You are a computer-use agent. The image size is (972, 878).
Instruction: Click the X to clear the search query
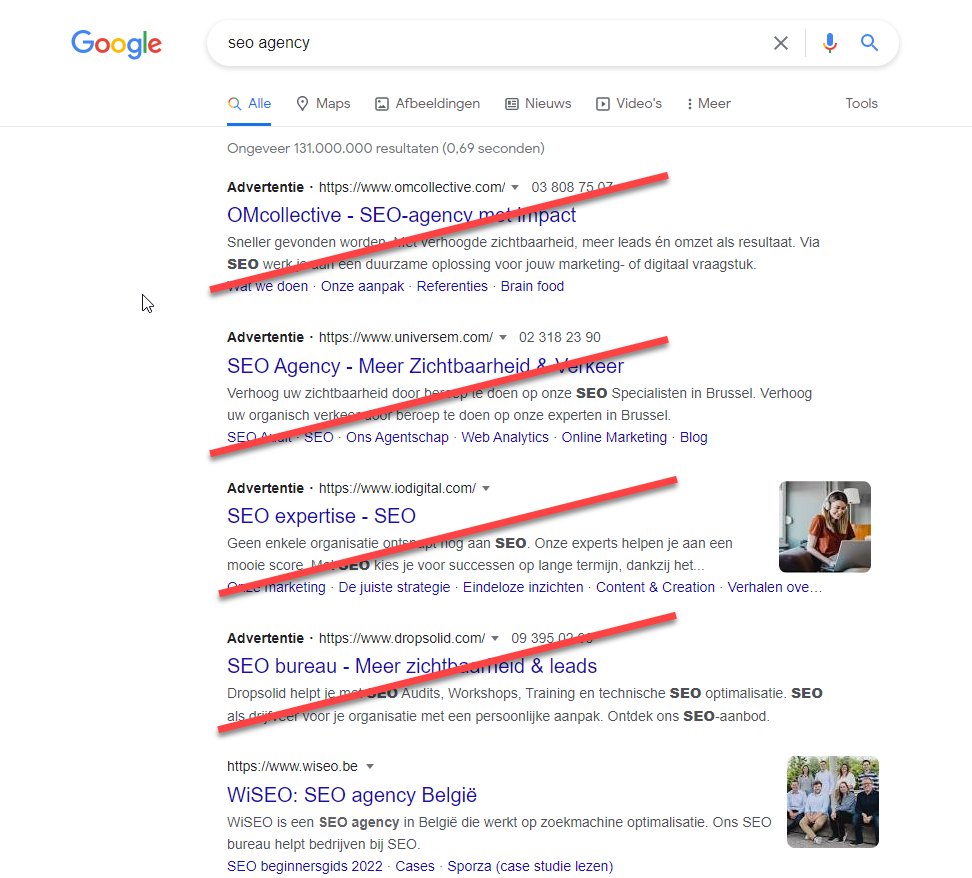[781, 43]
